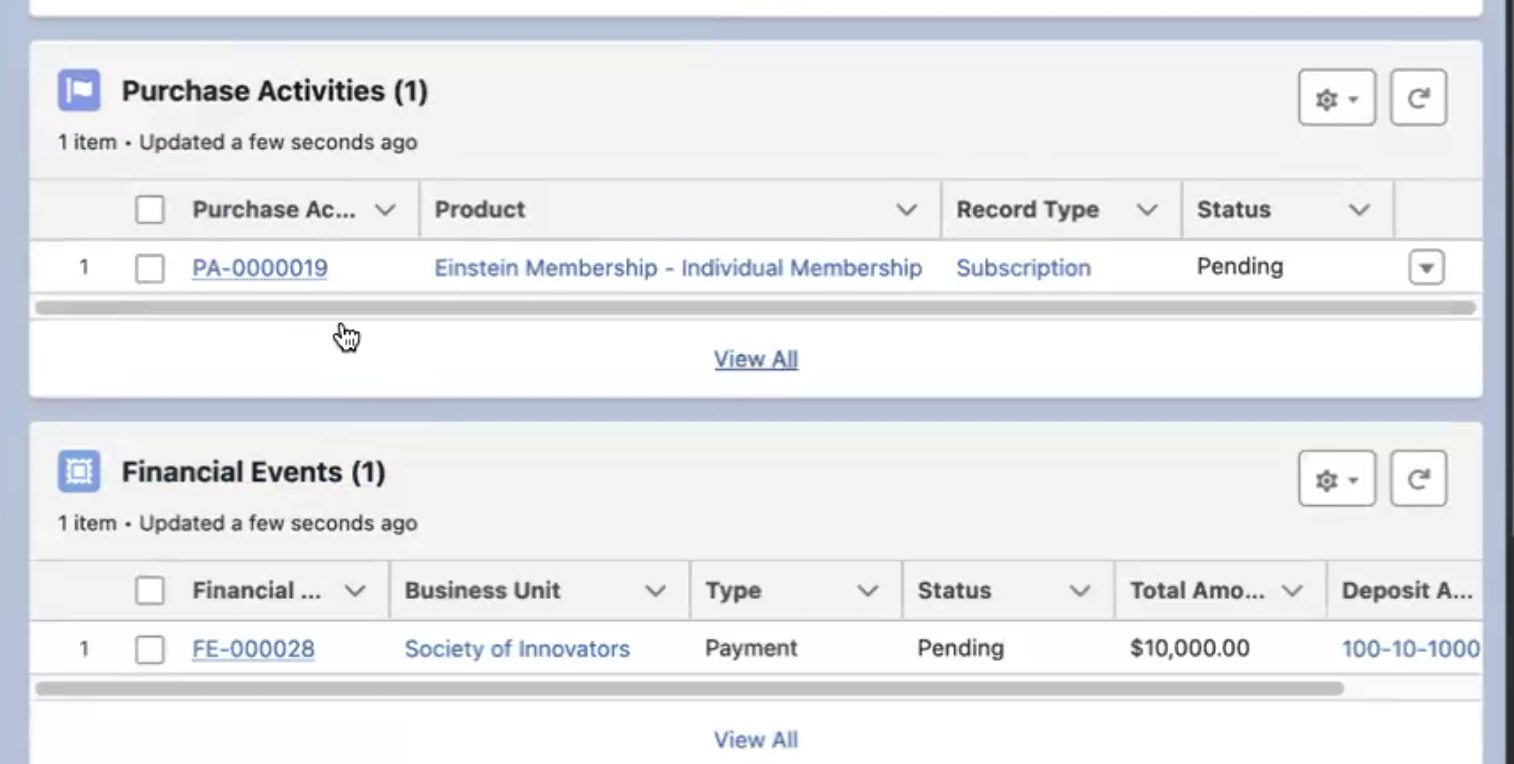1514x764 pixels.
Task: Open the FE-000028 financial event
Action: pos(253,649)
